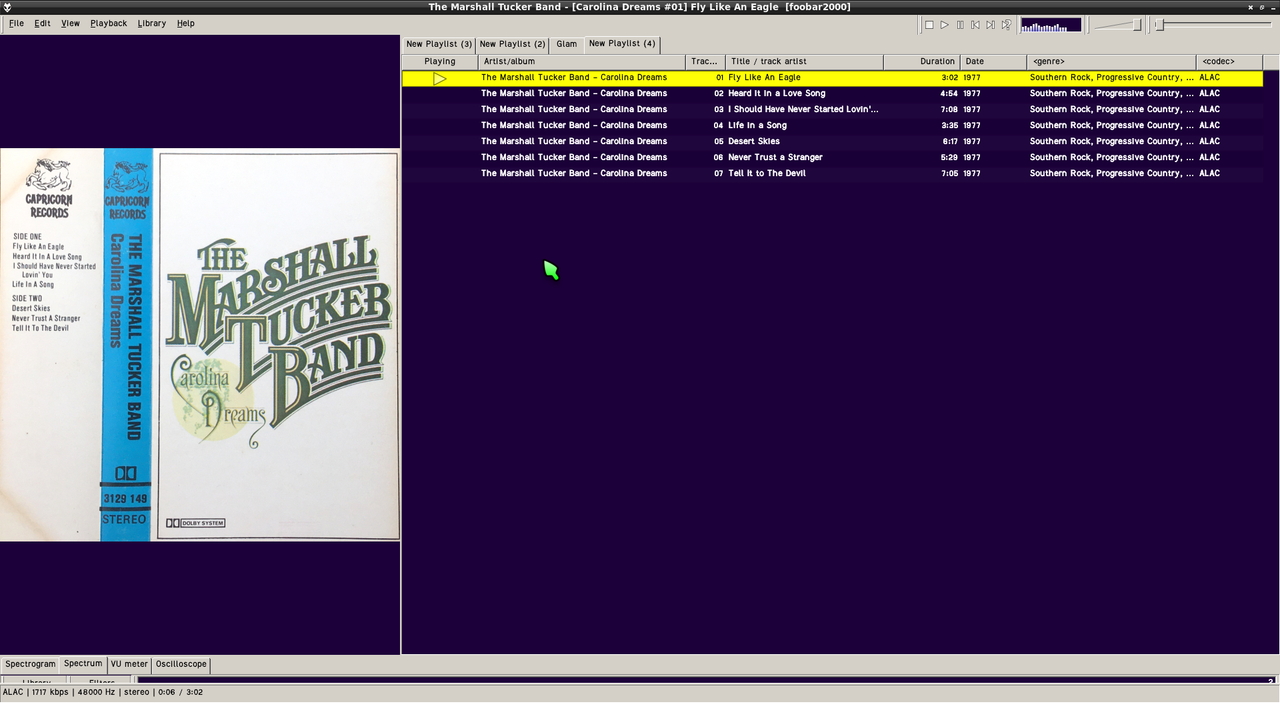Click the seek bar in the toolbar
This screenshot has height=703, width=1280.
(1215, 25)
